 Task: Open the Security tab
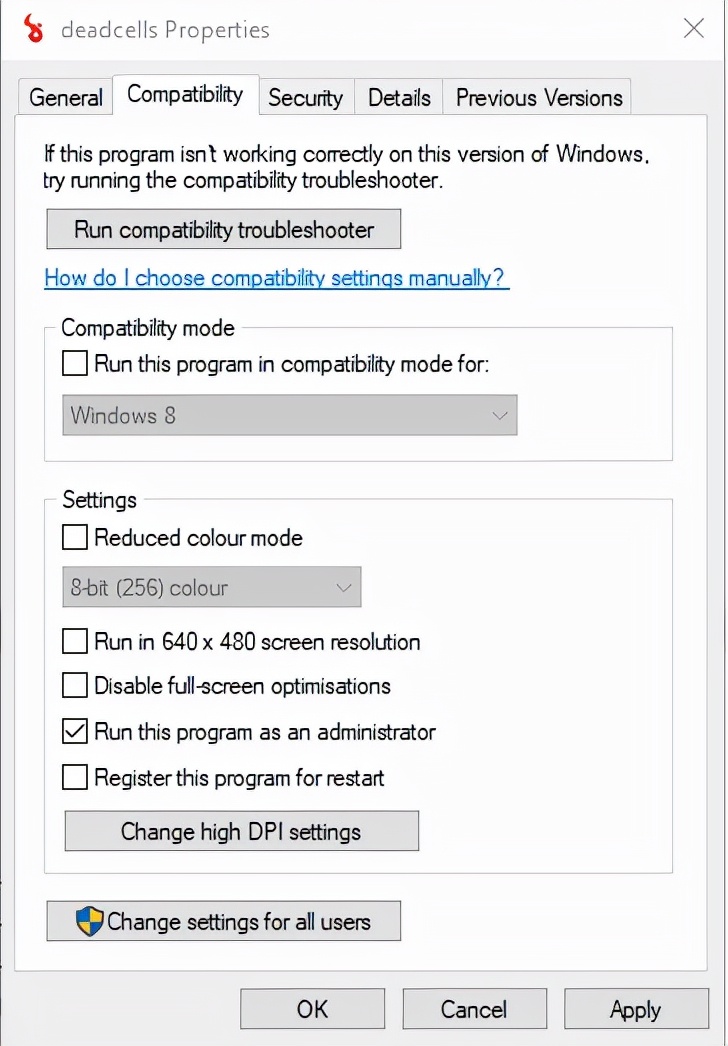pos(305,98)
